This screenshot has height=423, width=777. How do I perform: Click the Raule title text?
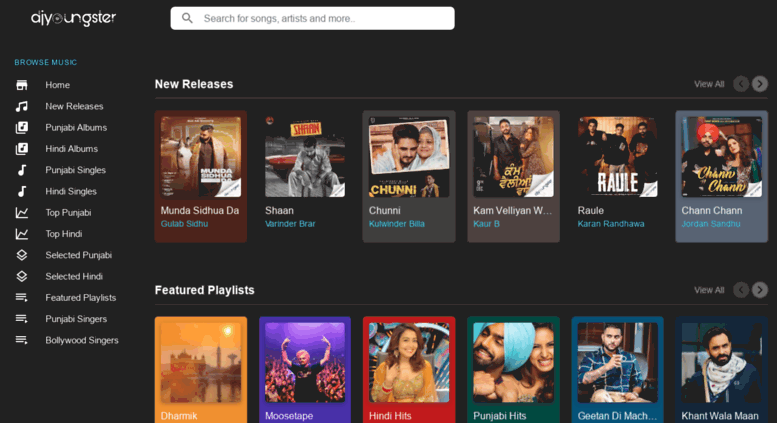pyautogui.click(x=591, y=211)
